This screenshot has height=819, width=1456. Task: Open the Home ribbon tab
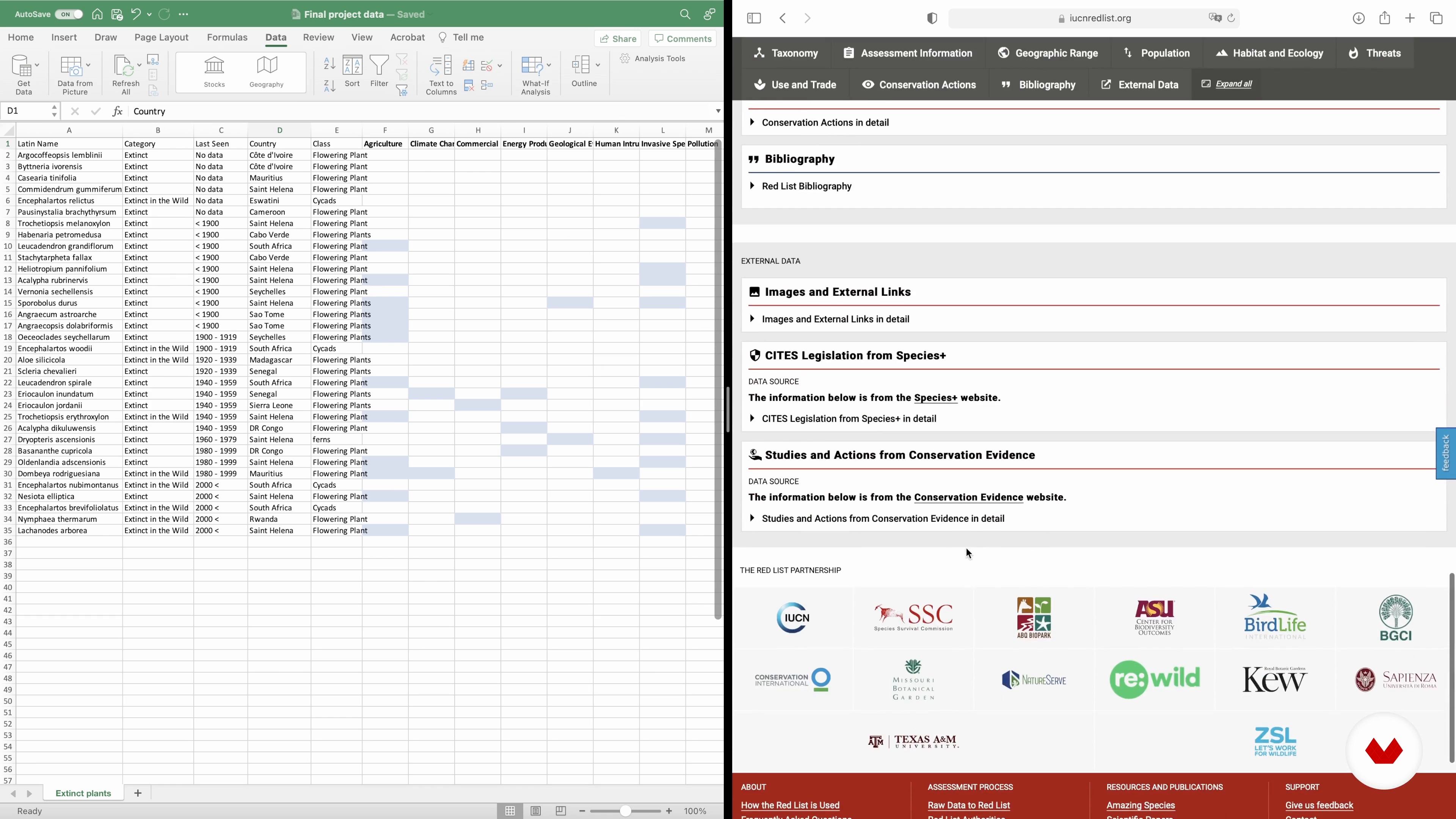coord(21,37)
